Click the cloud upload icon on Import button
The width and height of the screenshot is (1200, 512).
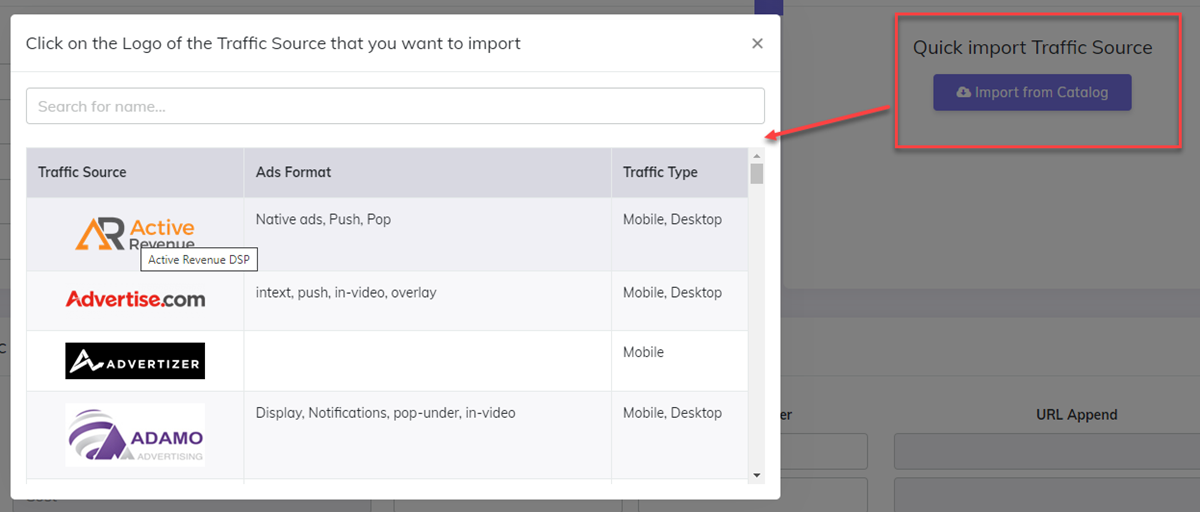(x=963, y=92)
